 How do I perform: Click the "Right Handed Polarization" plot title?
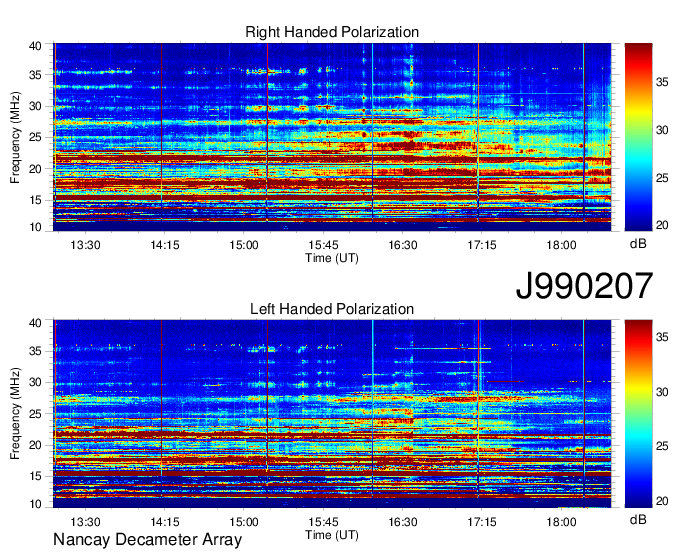(332, 32)
